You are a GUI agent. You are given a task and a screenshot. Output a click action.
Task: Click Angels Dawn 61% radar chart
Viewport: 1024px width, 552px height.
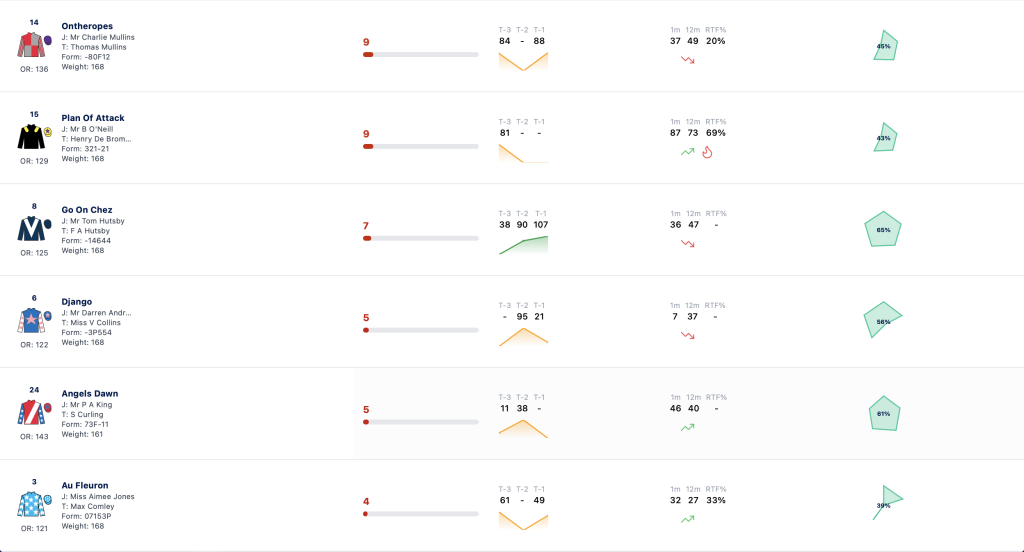point(884,413)
